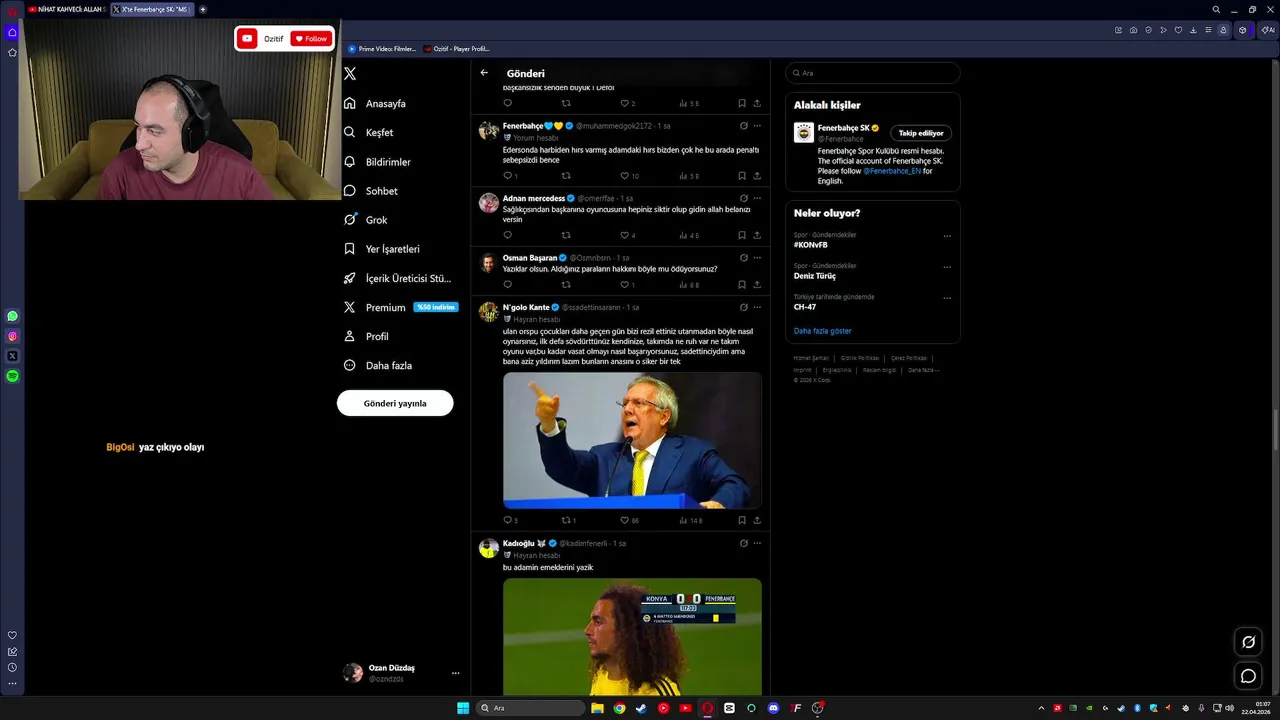Open Opera snapshot camera icon
This screenshot has height=720, width=1280.
(1133, 30)
